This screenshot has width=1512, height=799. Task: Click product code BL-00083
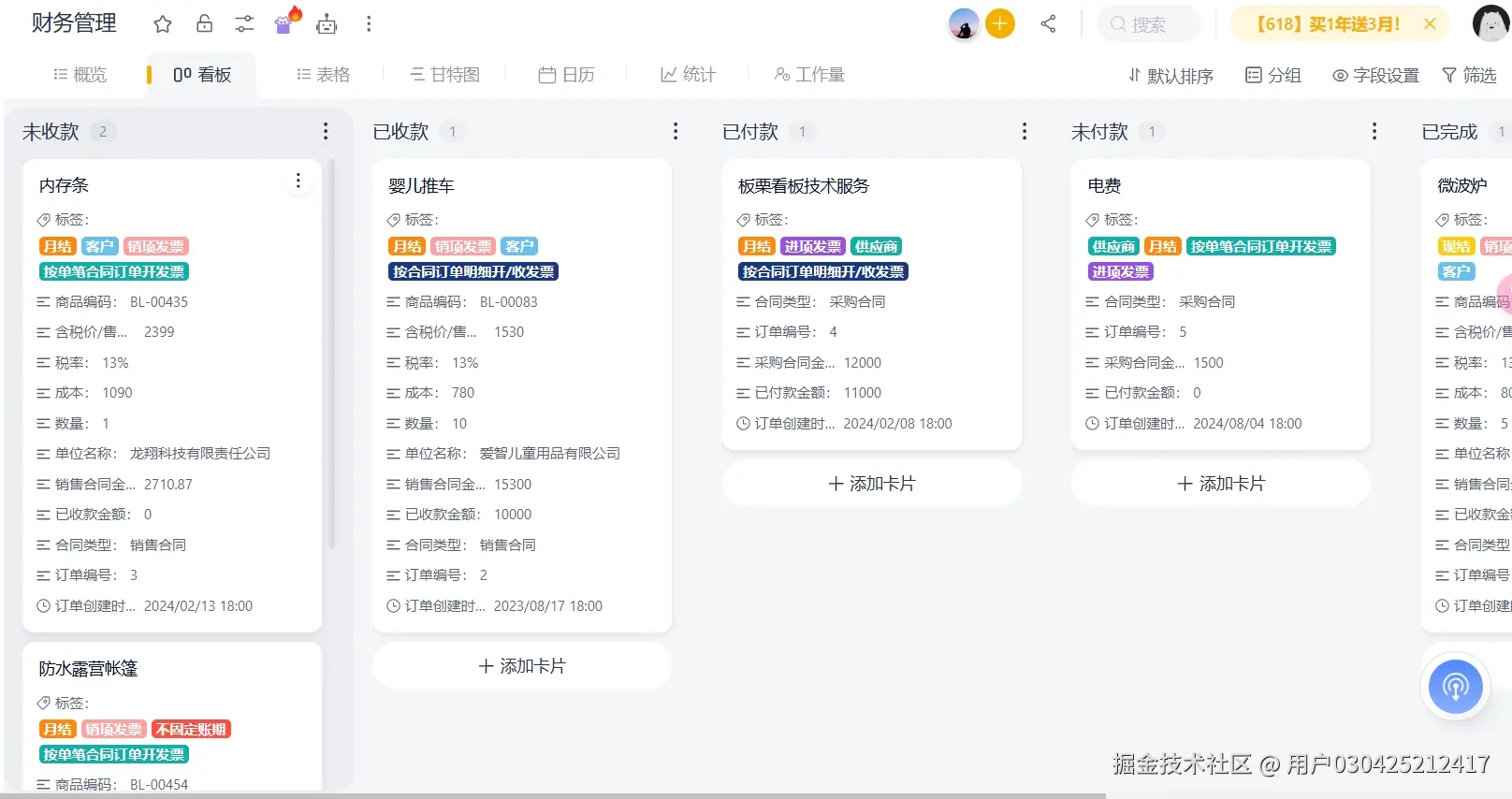point(509,302)
